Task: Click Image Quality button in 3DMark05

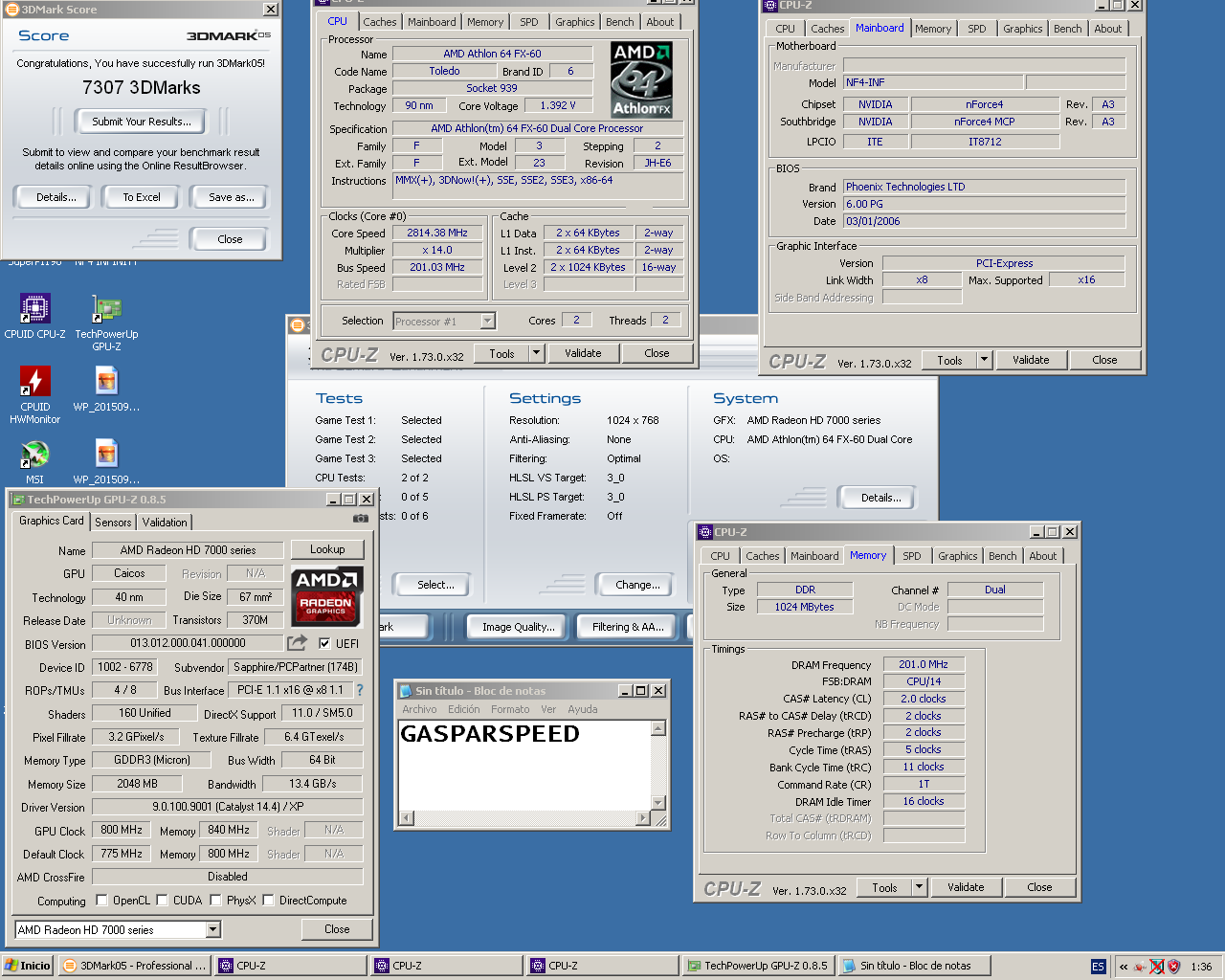Action: click(x=519, y=627)
